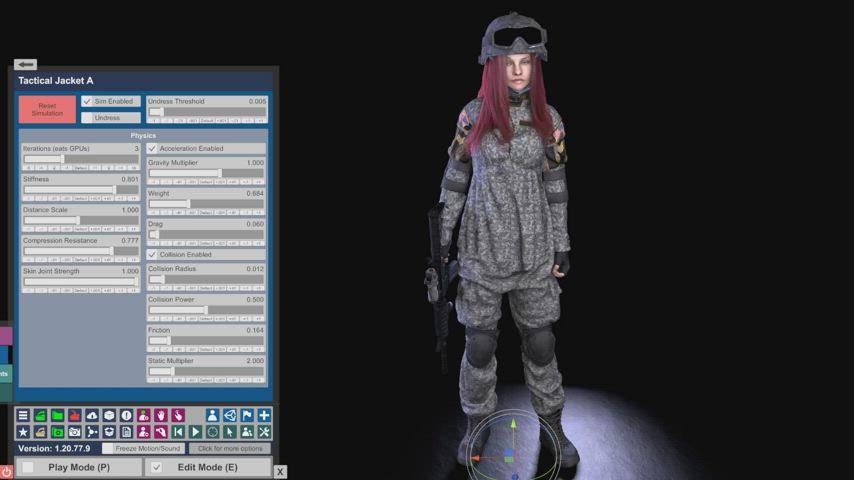The image size is (854, 480).
Task: Click the skip-to-start playback icon
Action: (178, 432)
